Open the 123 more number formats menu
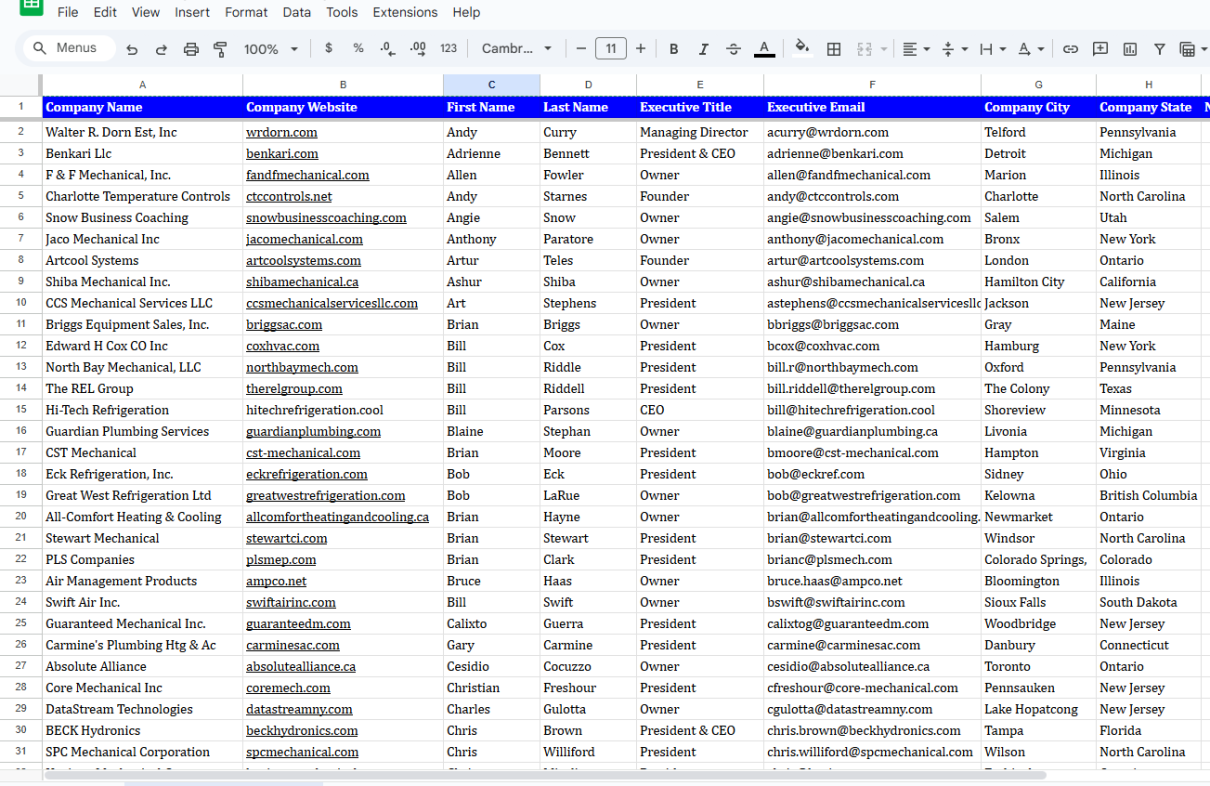 [448, 48]
